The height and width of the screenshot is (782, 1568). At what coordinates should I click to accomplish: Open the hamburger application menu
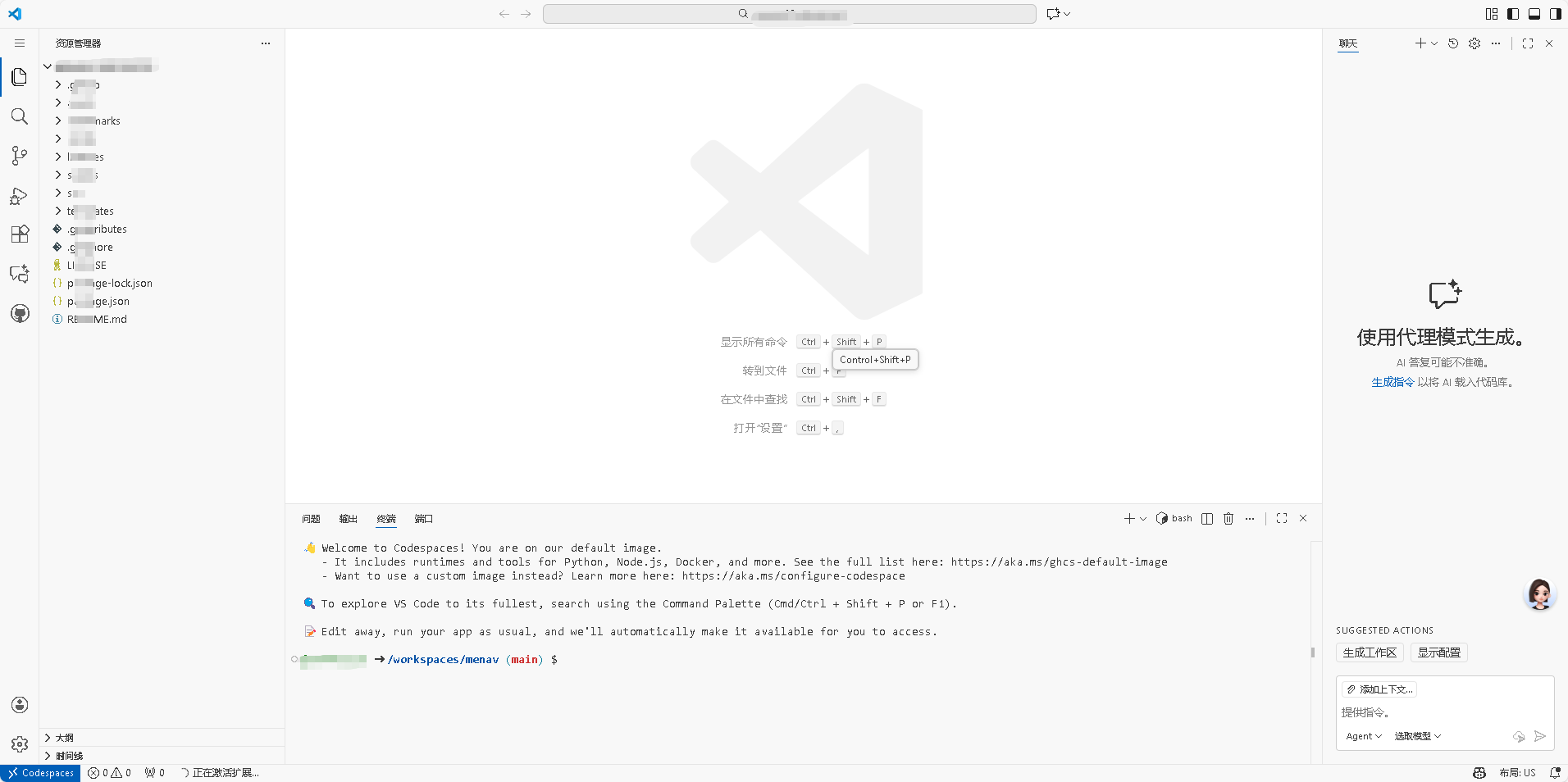click(x=20, y=43)
